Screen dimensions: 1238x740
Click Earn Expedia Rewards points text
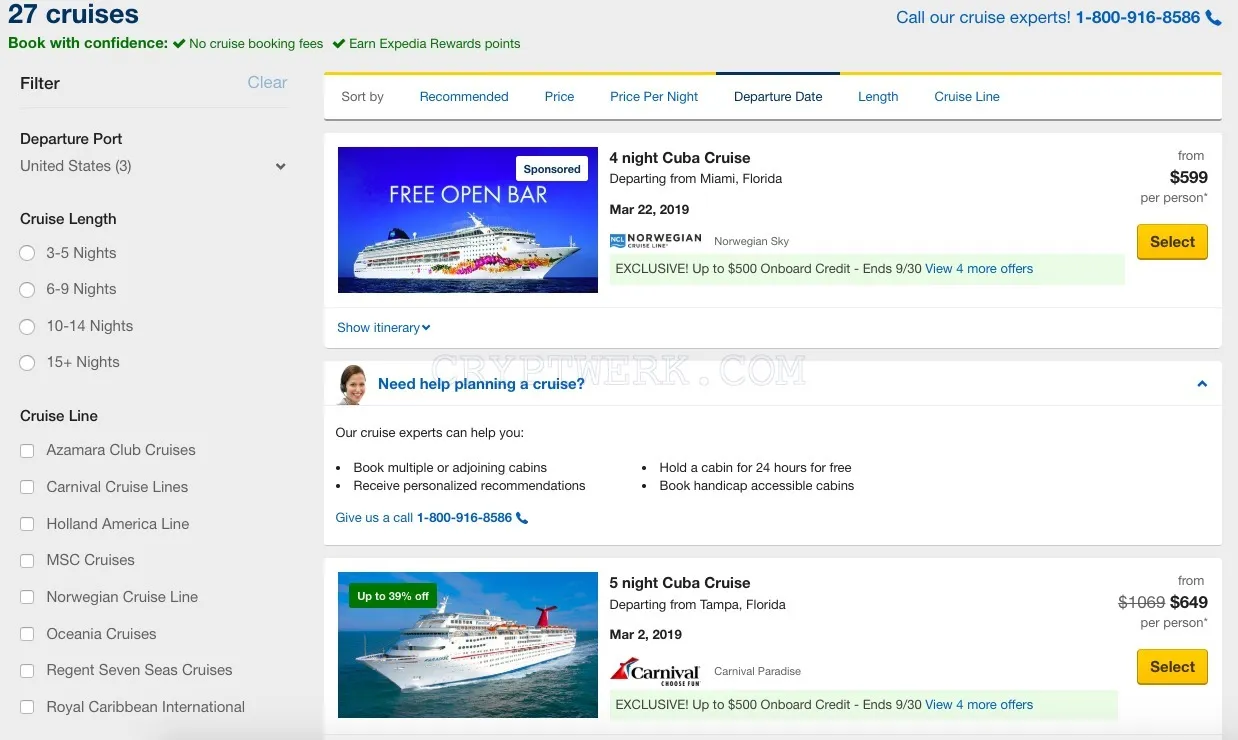pyautogui.click(x=434, y=44)
